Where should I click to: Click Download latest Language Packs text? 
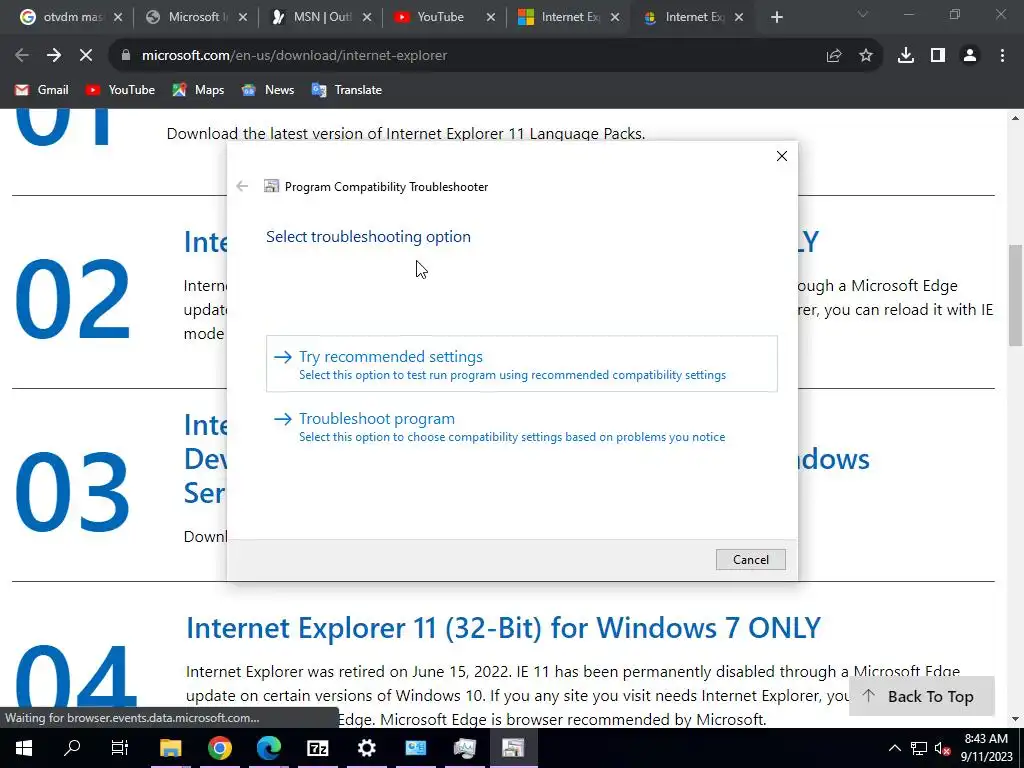pyautogui.click(x=406, y=133)
